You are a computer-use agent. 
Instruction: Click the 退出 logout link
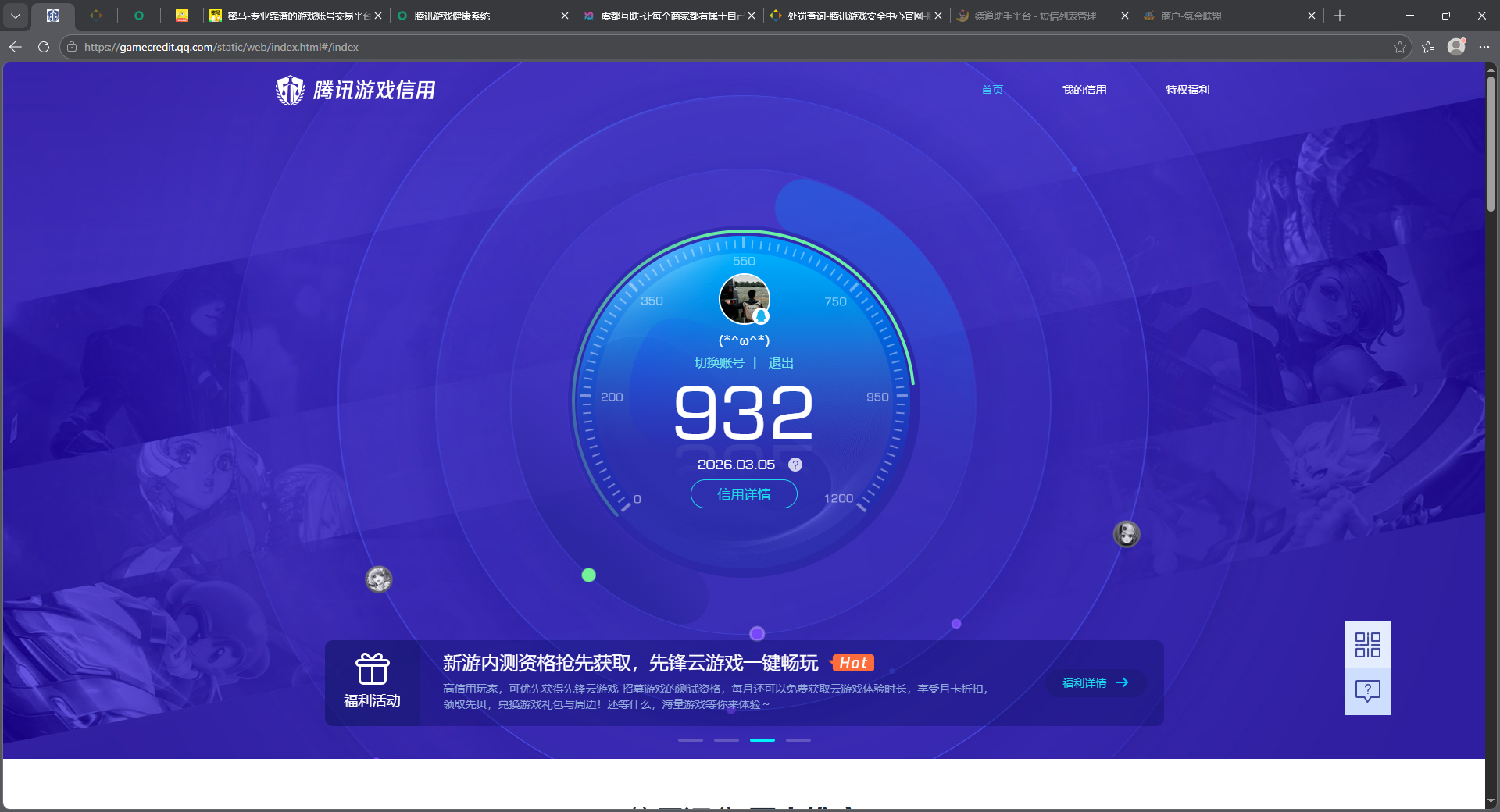[780, 363]
